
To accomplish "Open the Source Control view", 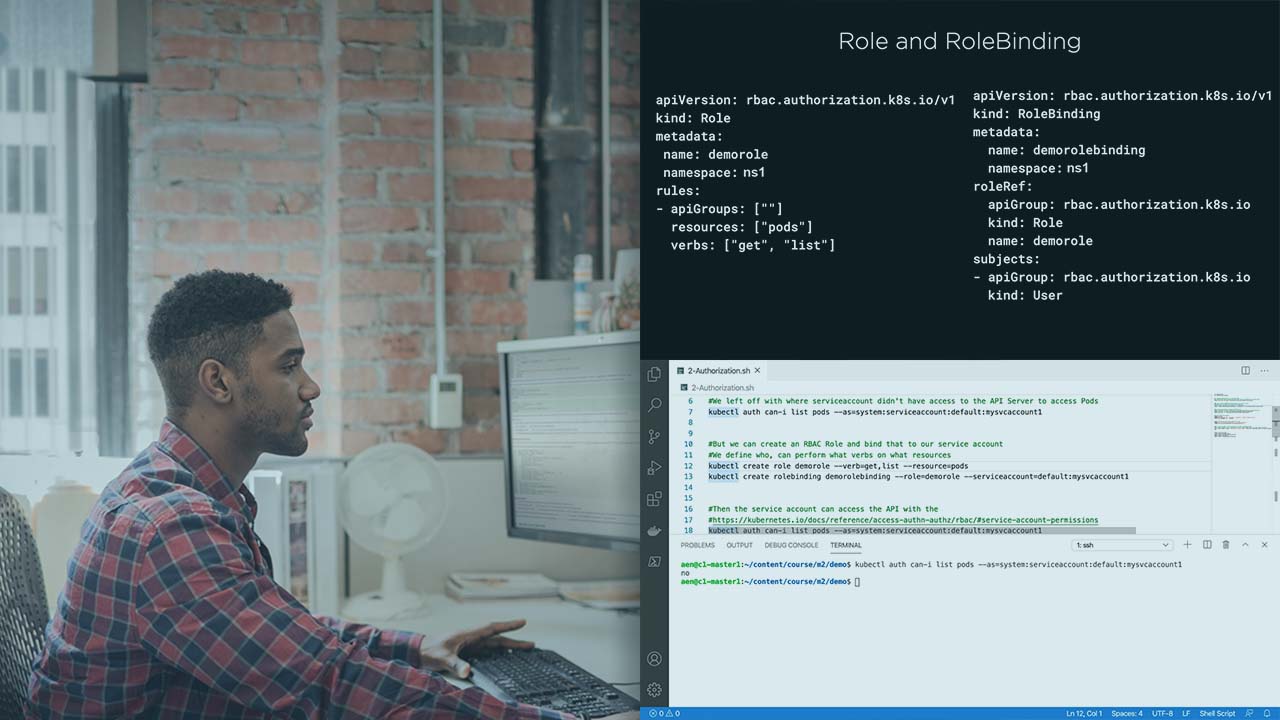I will point(654,436).
